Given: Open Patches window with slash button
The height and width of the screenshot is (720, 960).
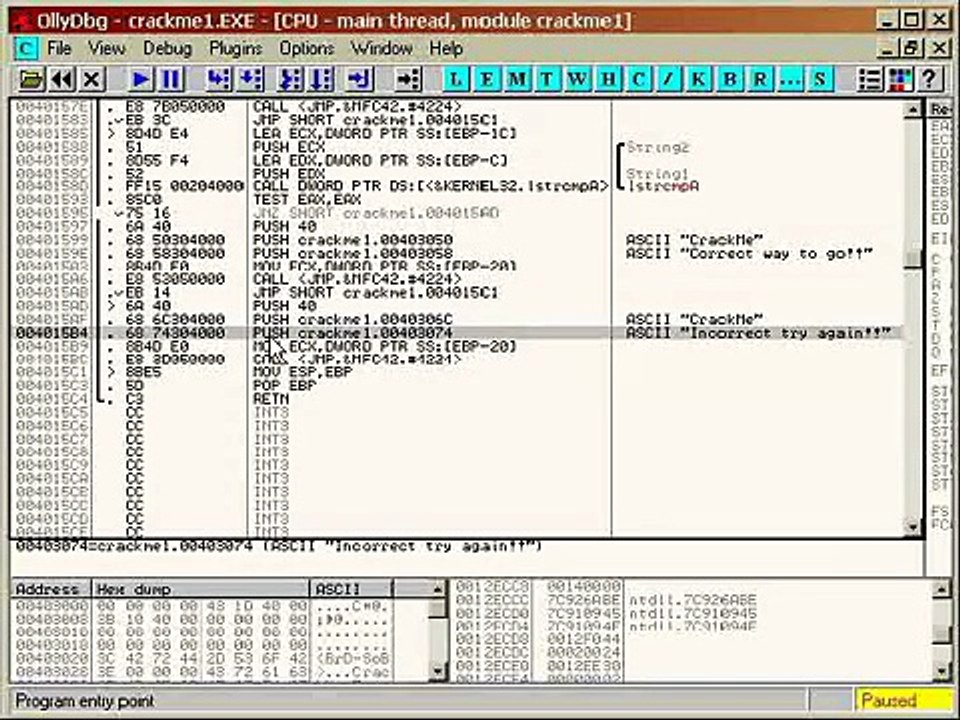Looking at the screenshot, I should 669,79.
